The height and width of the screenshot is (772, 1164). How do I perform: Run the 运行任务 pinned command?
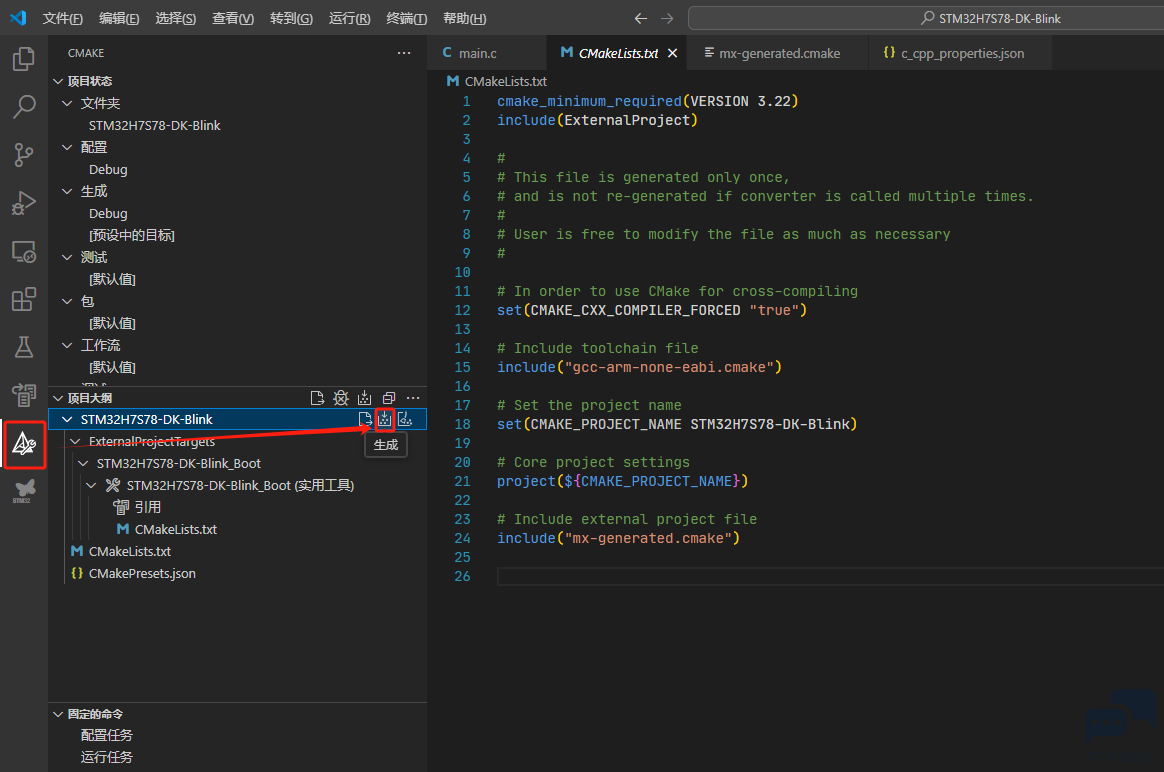(x=106, y=757)
